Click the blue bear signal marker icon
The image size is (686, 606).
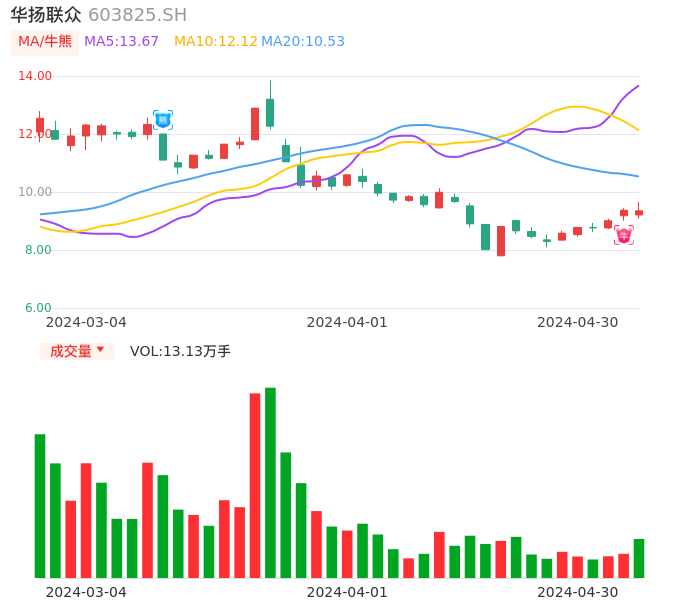coord(163,120)
